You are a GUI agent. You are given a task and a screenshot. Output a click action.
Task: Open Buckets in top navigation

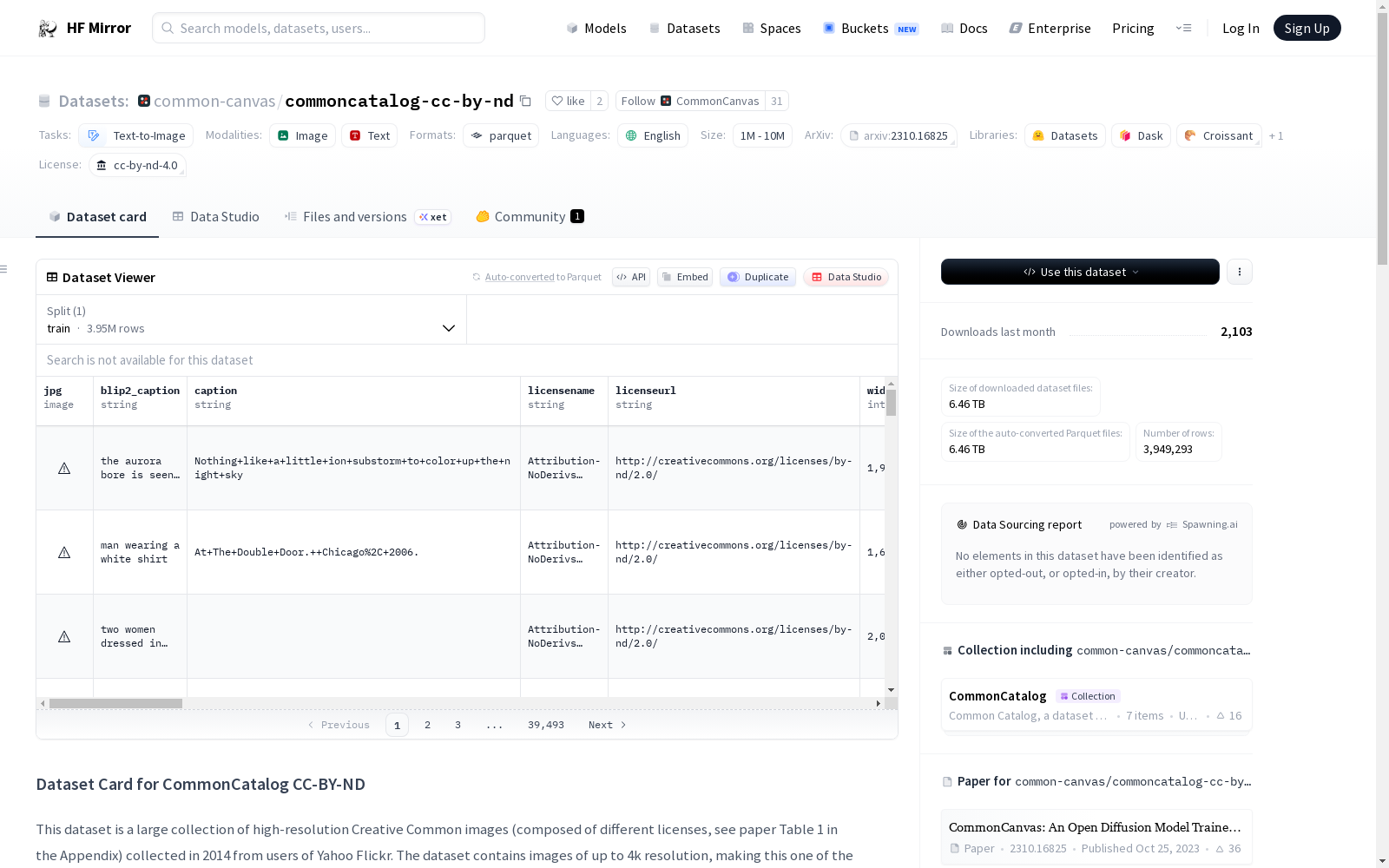[x=871, y=28]
